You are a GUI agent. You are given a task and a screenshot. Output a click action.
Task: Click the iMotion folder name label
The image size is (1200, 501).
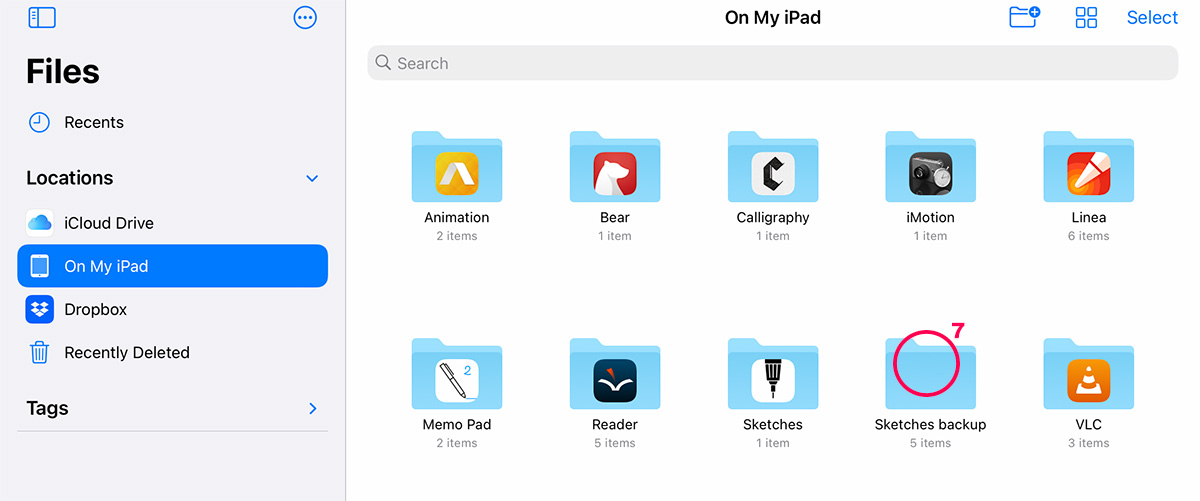pos(931,217)
